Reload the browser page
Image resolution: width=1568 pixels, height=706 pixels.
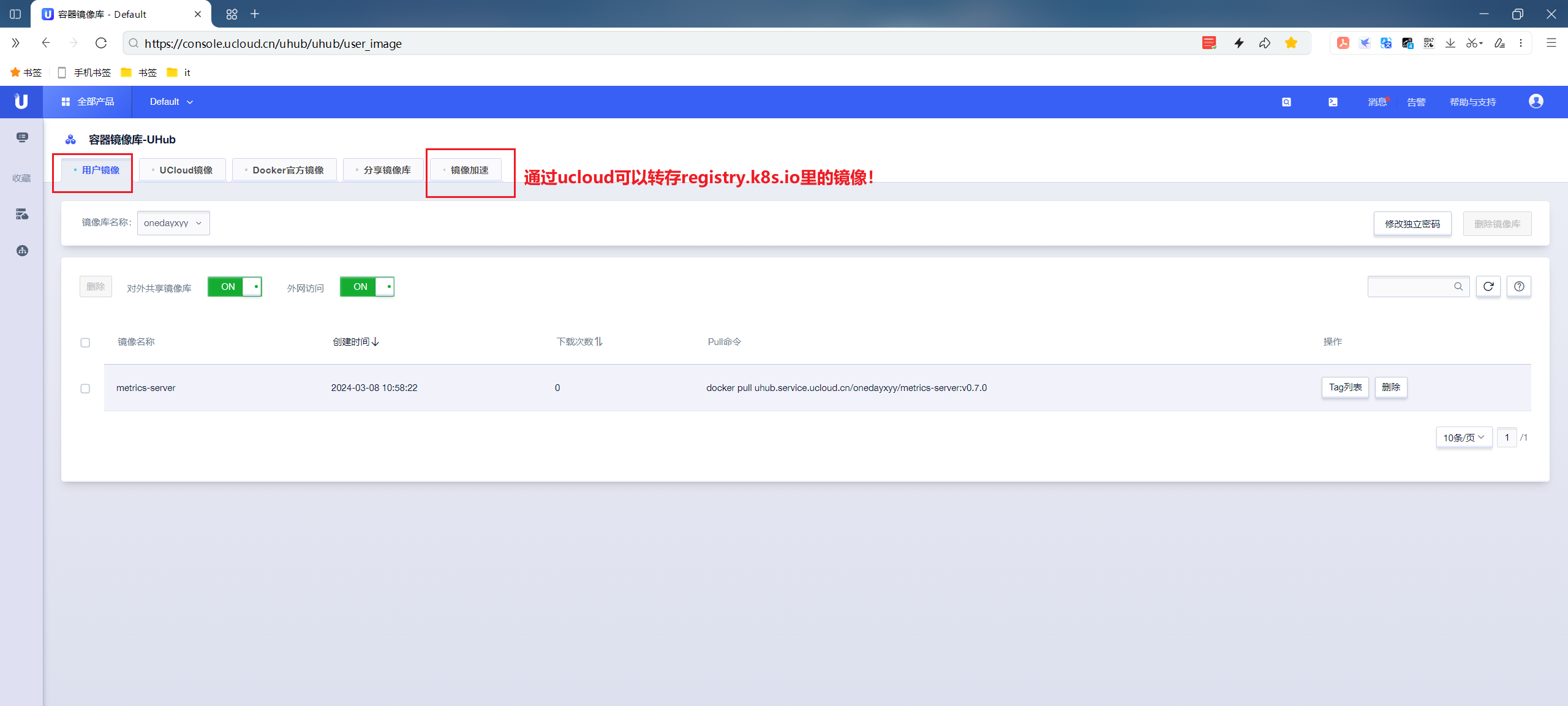click(x=102, y=44)
